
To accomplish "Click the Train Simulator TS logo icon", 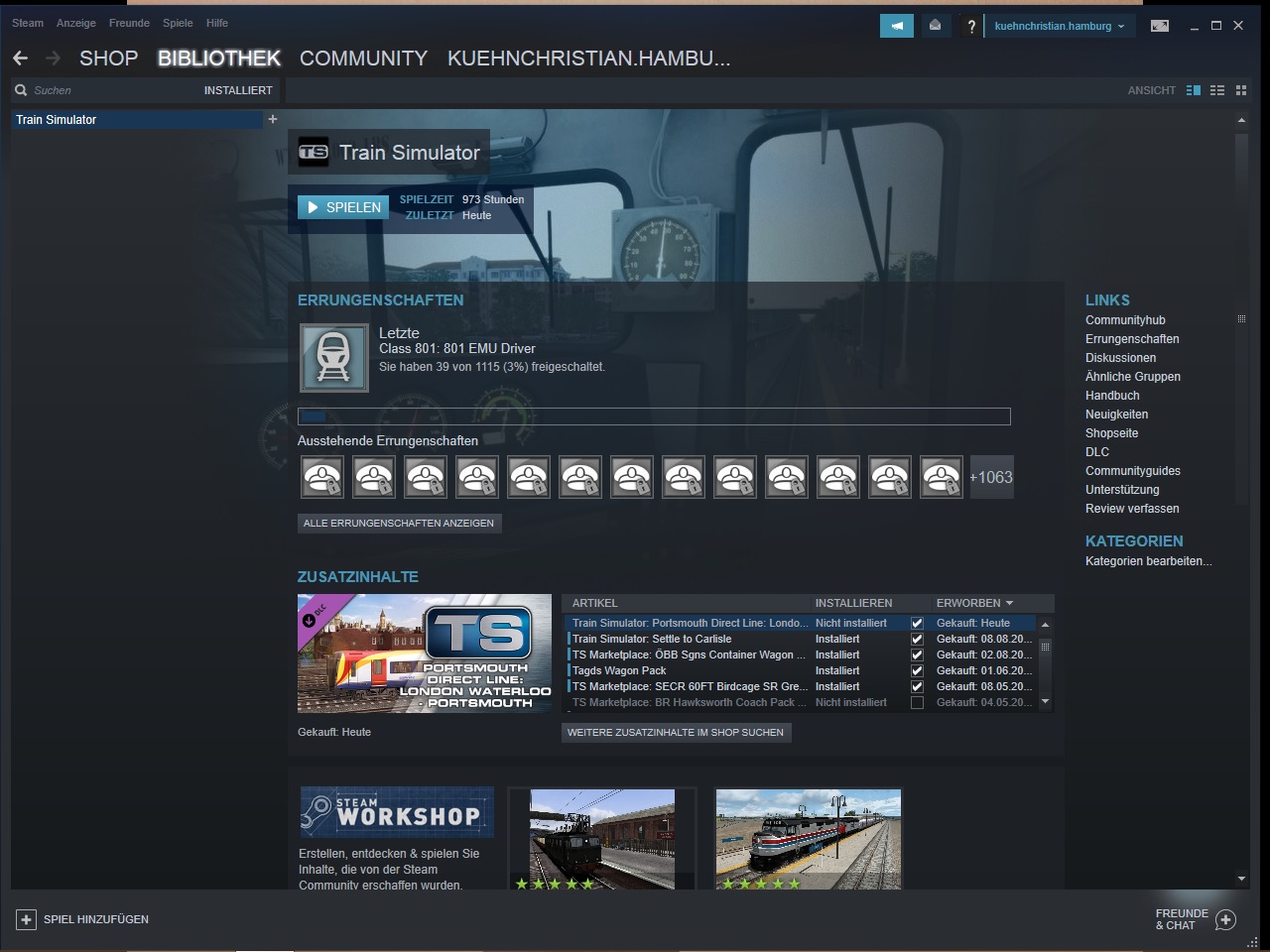I will pos(314,153).
